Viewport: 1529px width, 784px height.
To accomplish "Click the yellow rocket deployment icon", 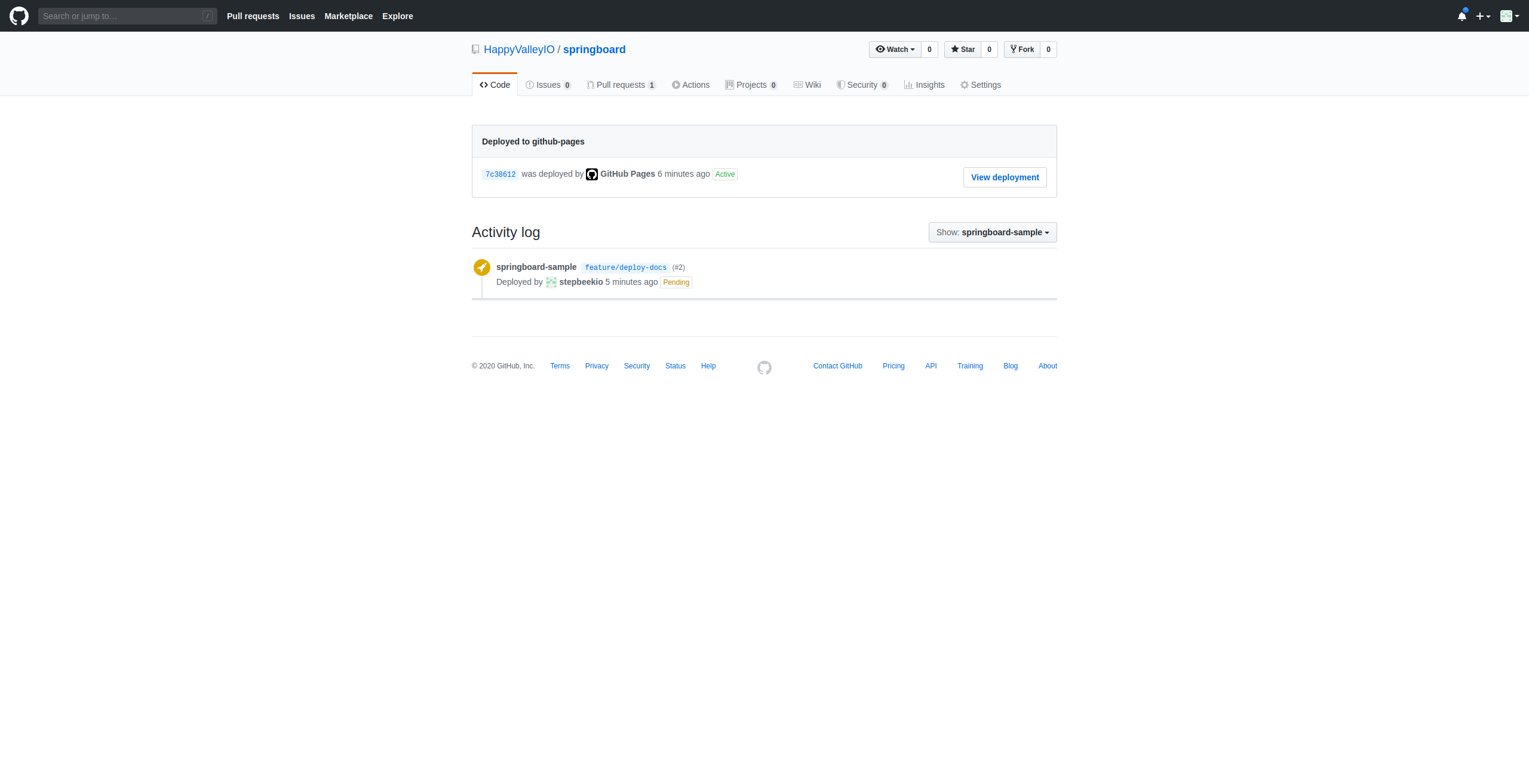I will 482,268.
